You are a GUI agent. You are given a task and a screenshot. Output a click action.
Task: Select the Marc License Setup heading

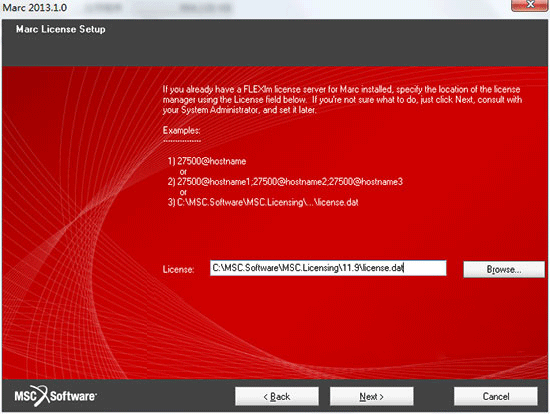[x=60, y=29]
